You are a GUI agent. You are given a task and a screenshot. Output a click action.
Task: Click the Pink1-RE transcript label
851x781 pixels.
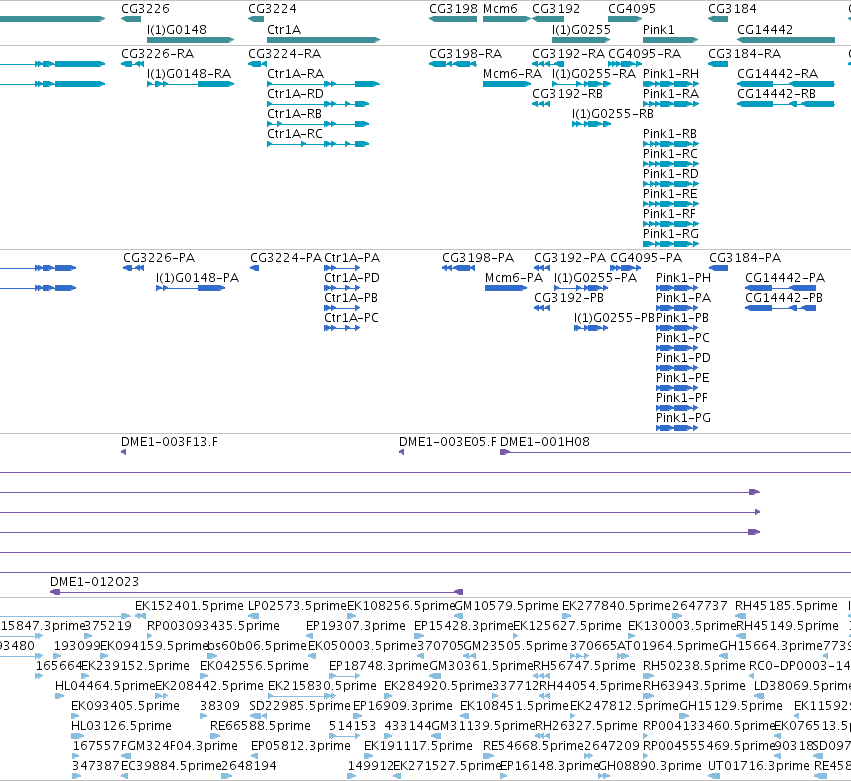click(670, 194)
